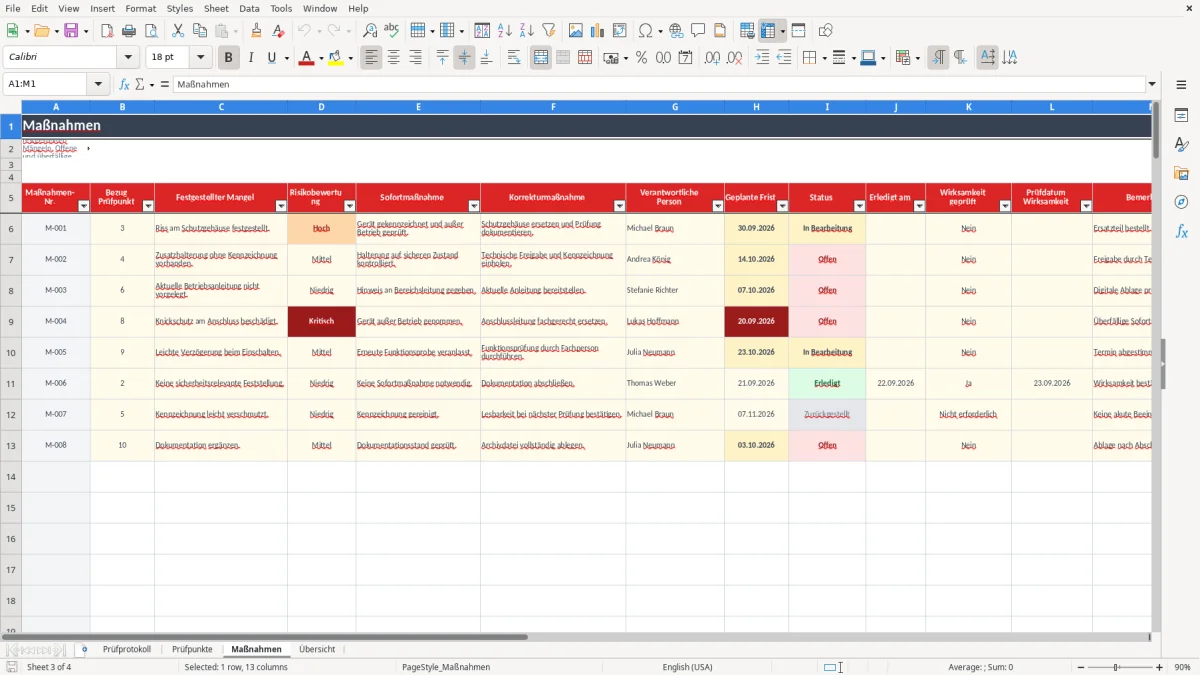Cut the selection with scissors icon
1200x675 pixels.
click(x=178, y=31)
